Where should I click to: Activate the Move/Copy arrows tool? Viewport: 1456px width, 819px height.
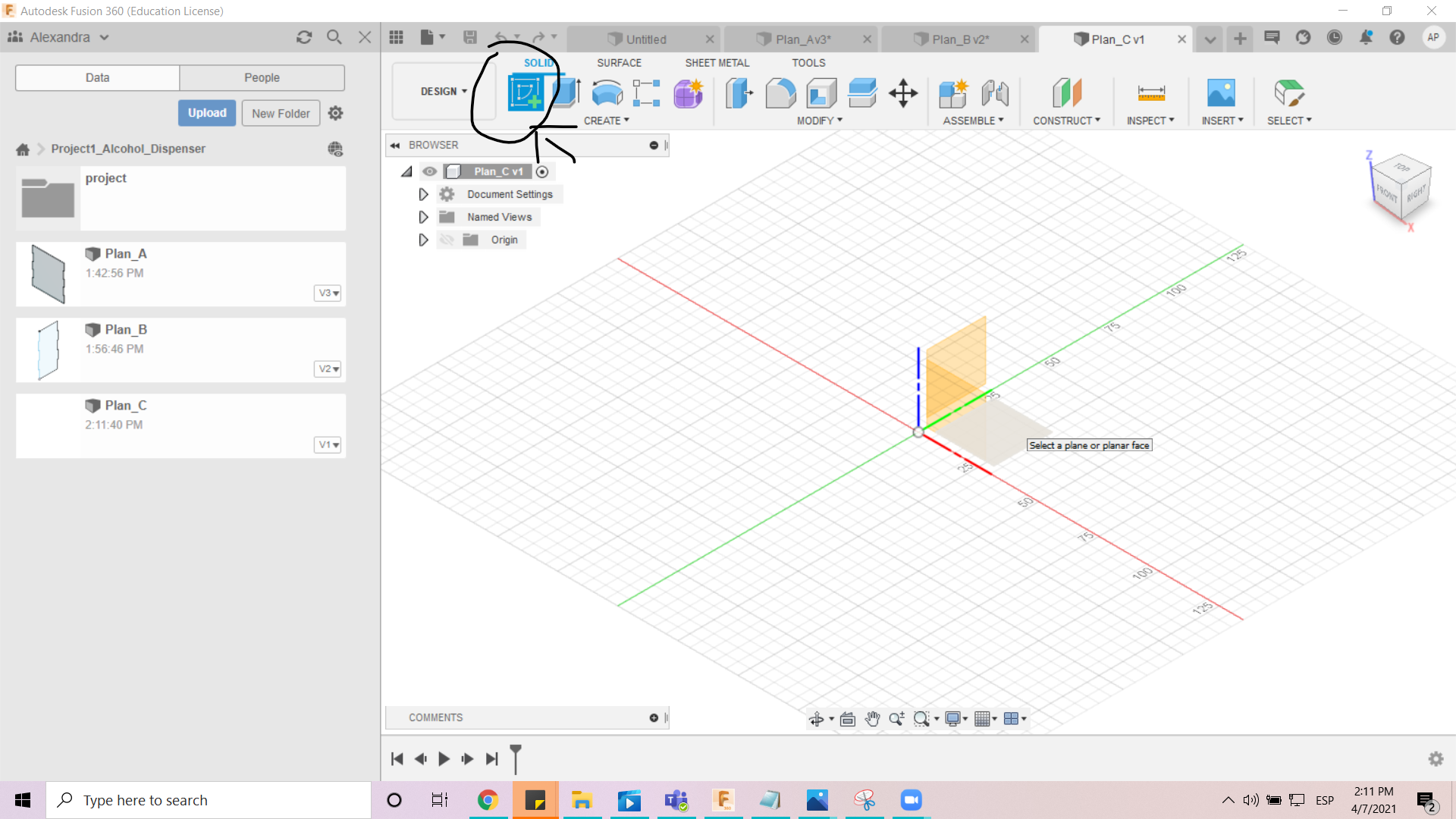tap(903, 93)
